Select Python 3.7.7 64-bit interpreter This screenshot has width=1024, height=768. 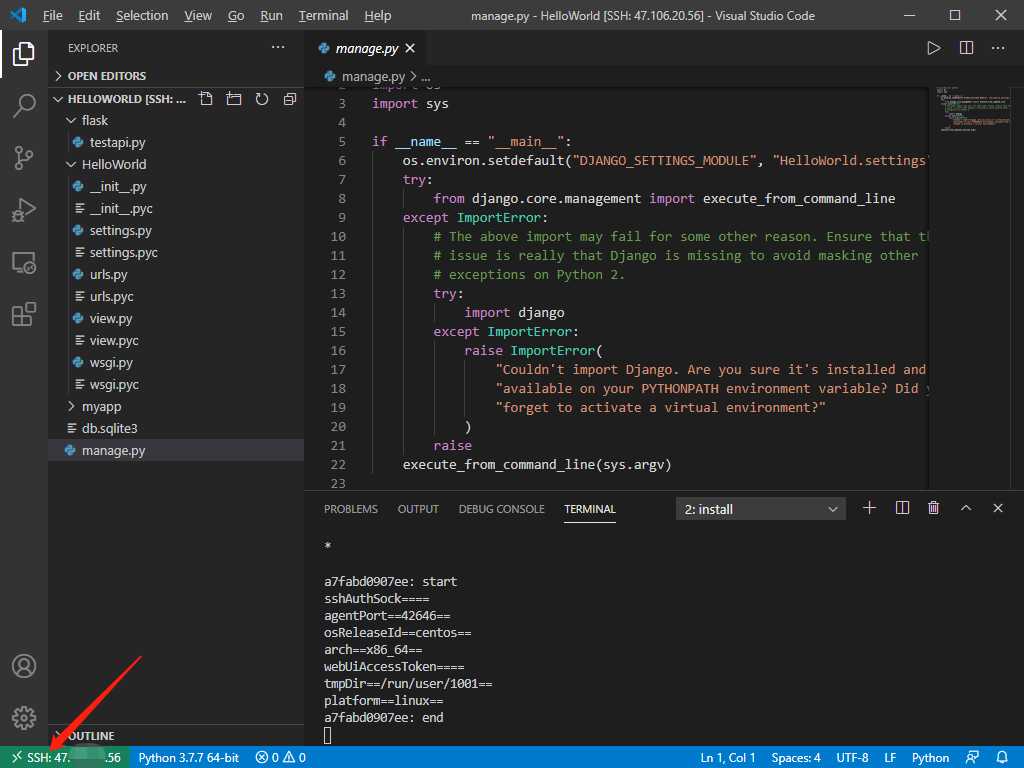coord(189,758)
